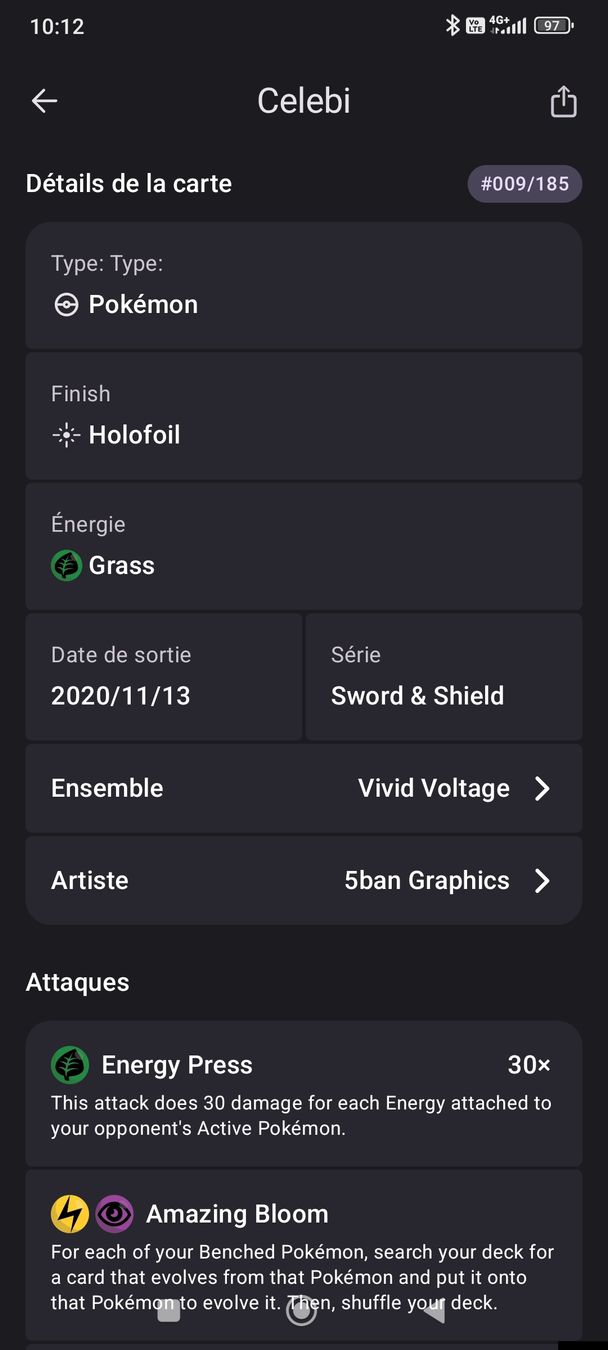Tap the Energy Press grass energy icon

70,1065
